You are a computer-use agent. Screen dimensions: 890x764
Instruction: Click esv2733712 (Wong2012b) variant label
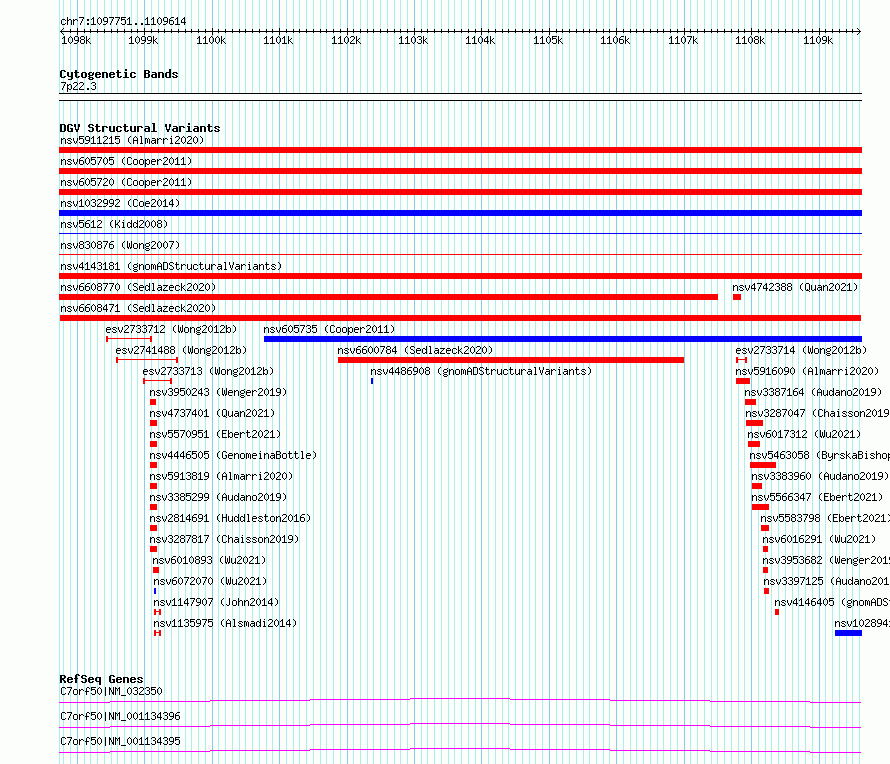coord(171,329)
